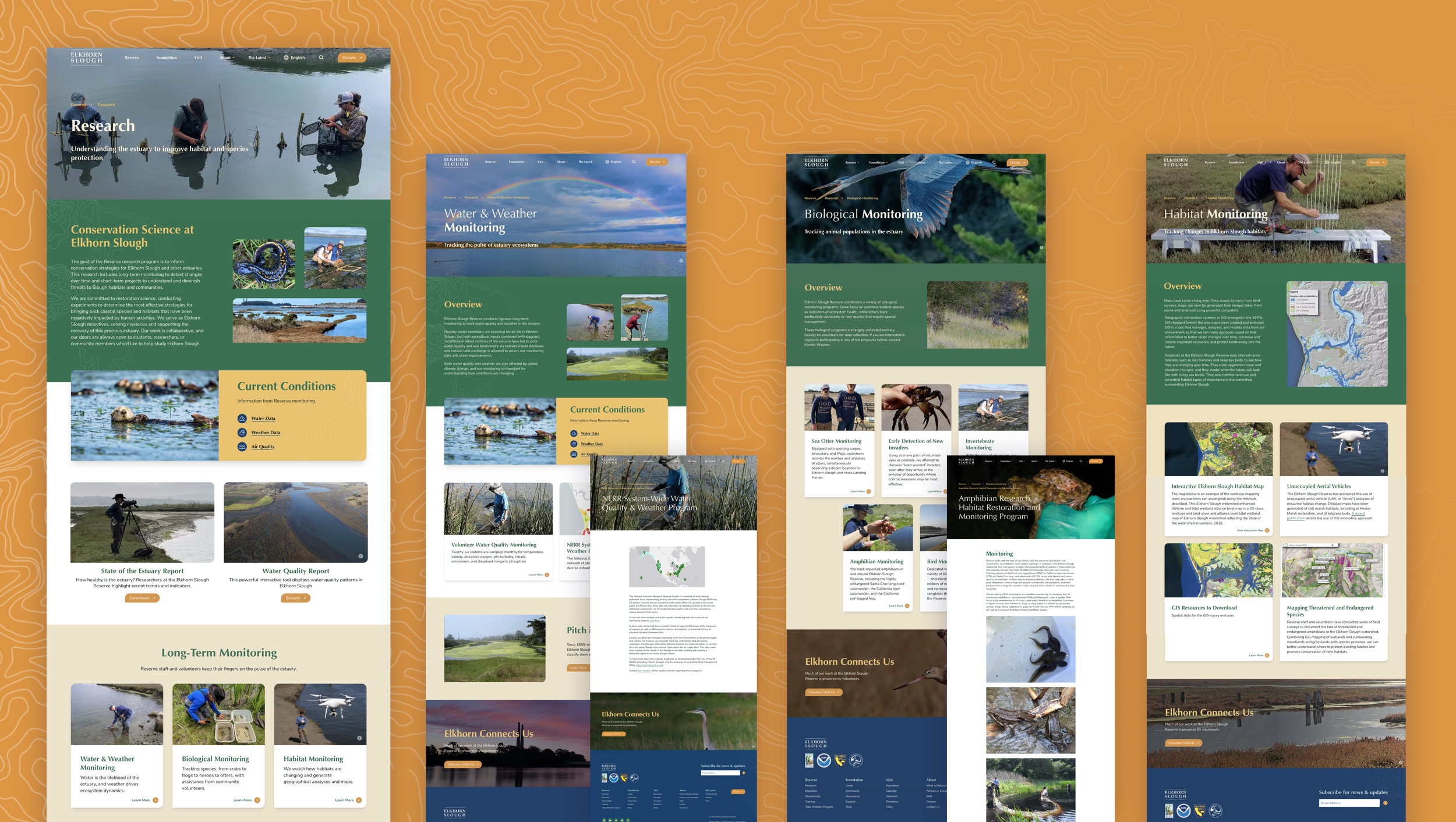Open Reserve menu on Water & Weather Monitoring page
Viewport: 1456px width, 822px height.
pos(492,162)
